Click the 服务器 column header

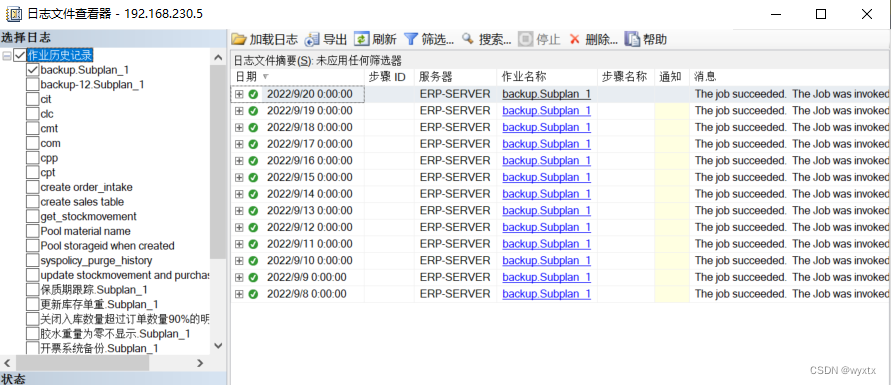coord(456,77)
